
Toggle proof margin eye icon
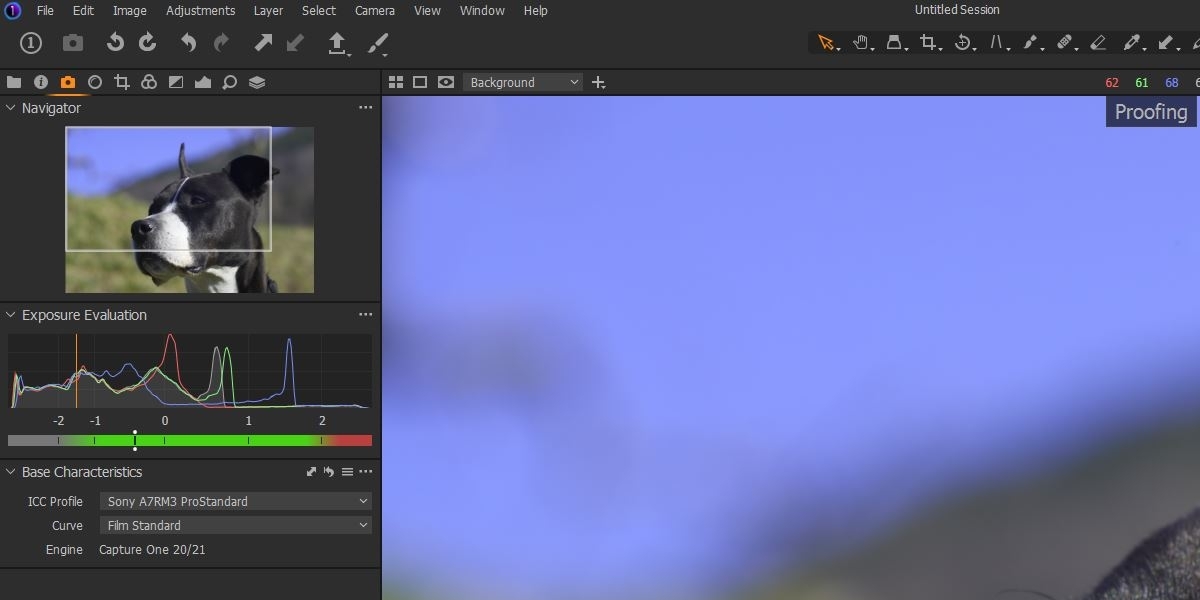pos(446,82)
